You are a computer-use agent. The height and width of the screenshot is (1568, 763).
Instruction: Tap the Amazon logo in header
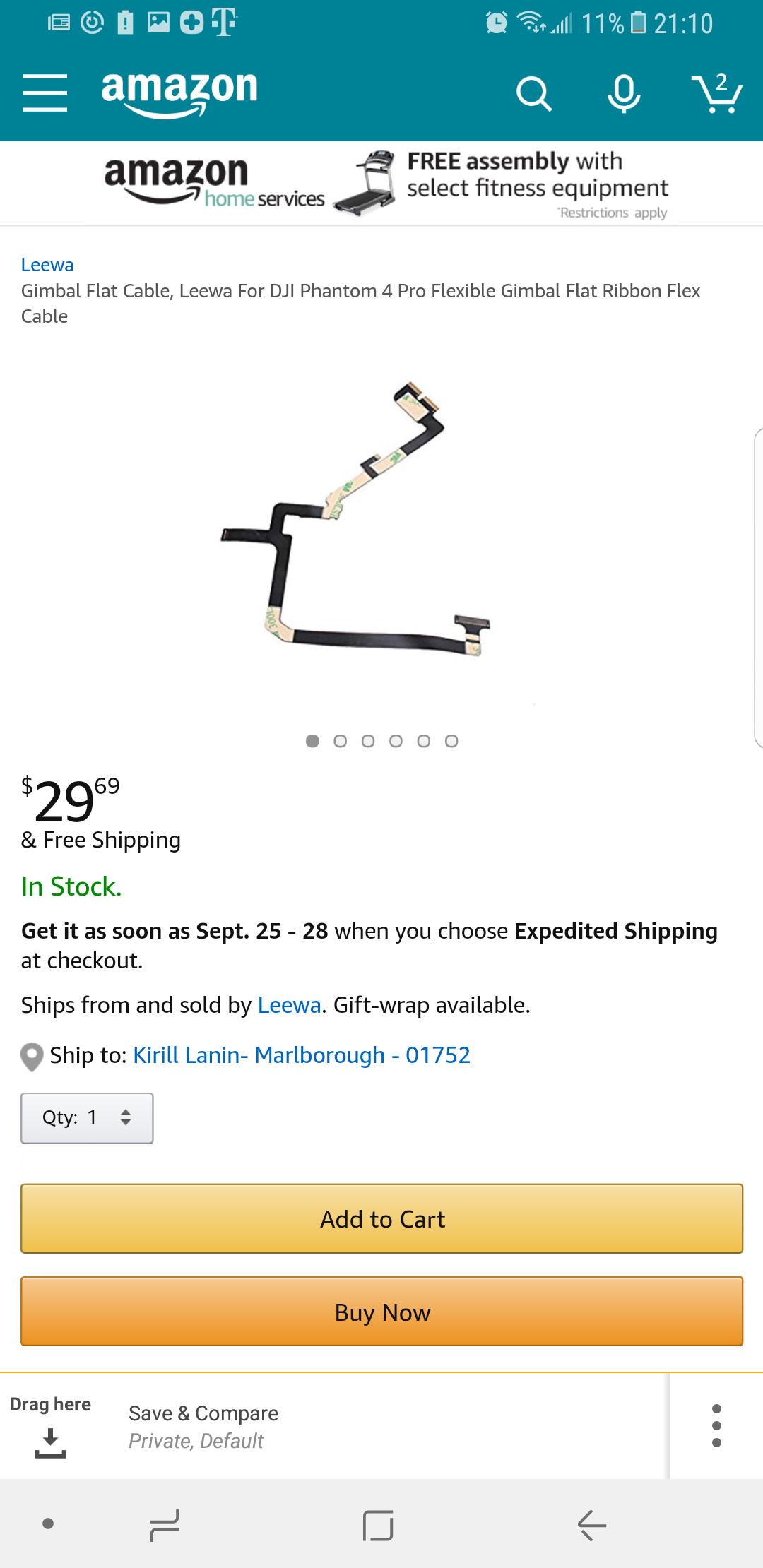pyautogui.click(x=179, y=93)
